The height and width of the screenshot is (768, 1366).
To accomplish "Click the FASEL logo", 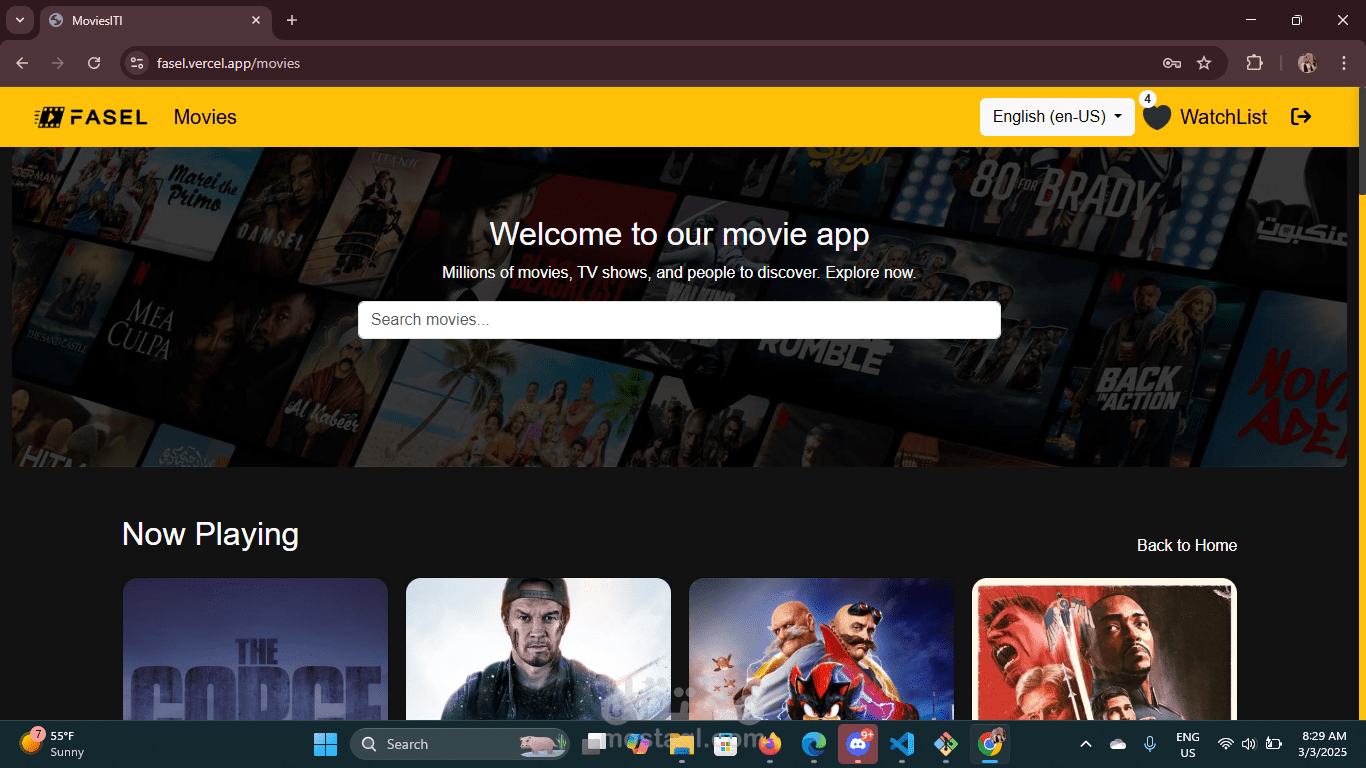I will click(91, 117).
